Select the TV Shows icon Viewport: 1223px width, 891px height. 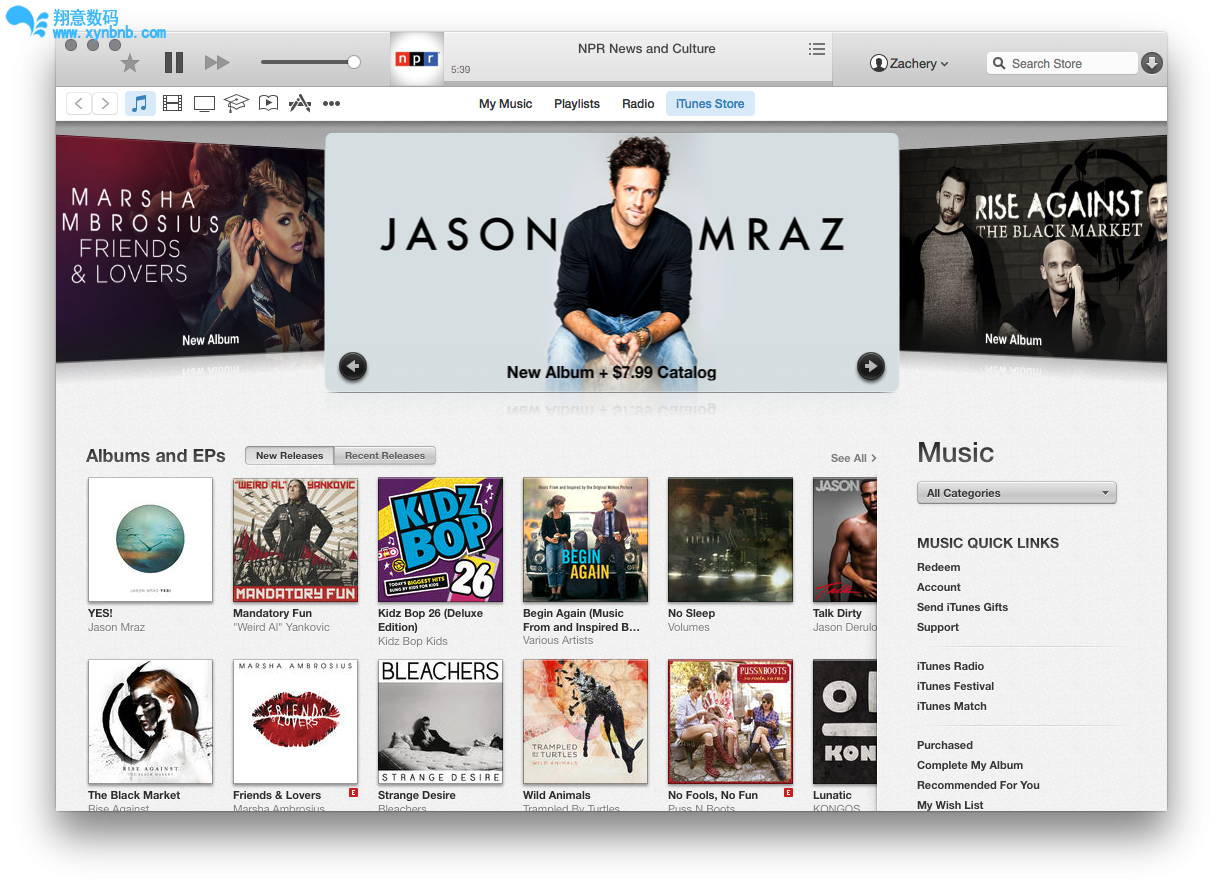coord(205,103)
